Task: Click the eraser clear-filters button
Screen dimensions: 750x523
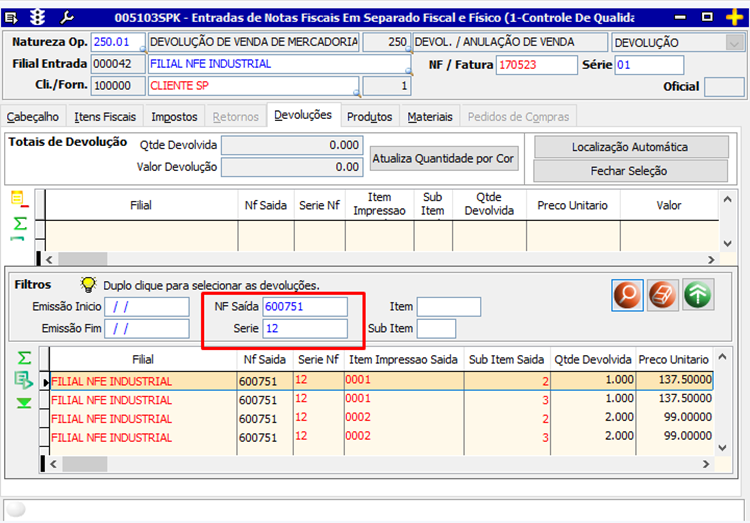Action: click(664, 295)
